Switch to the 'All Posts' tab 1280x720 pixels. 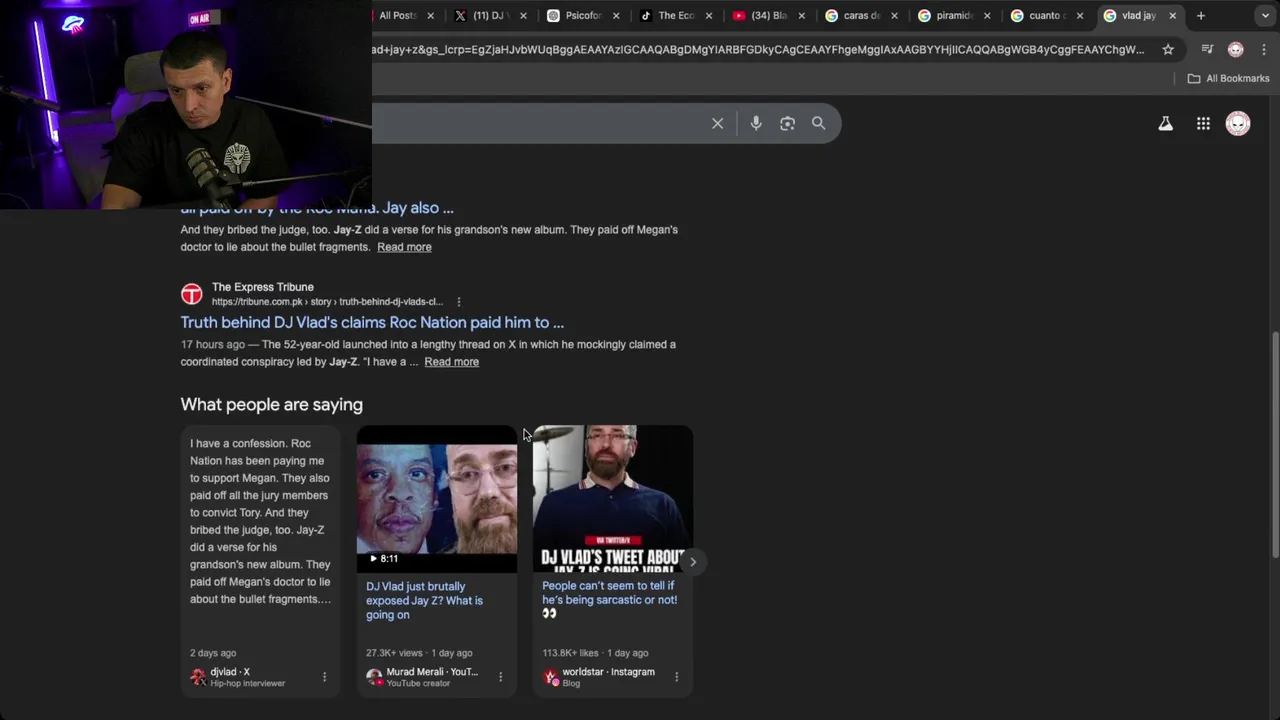tap(398, 15)
